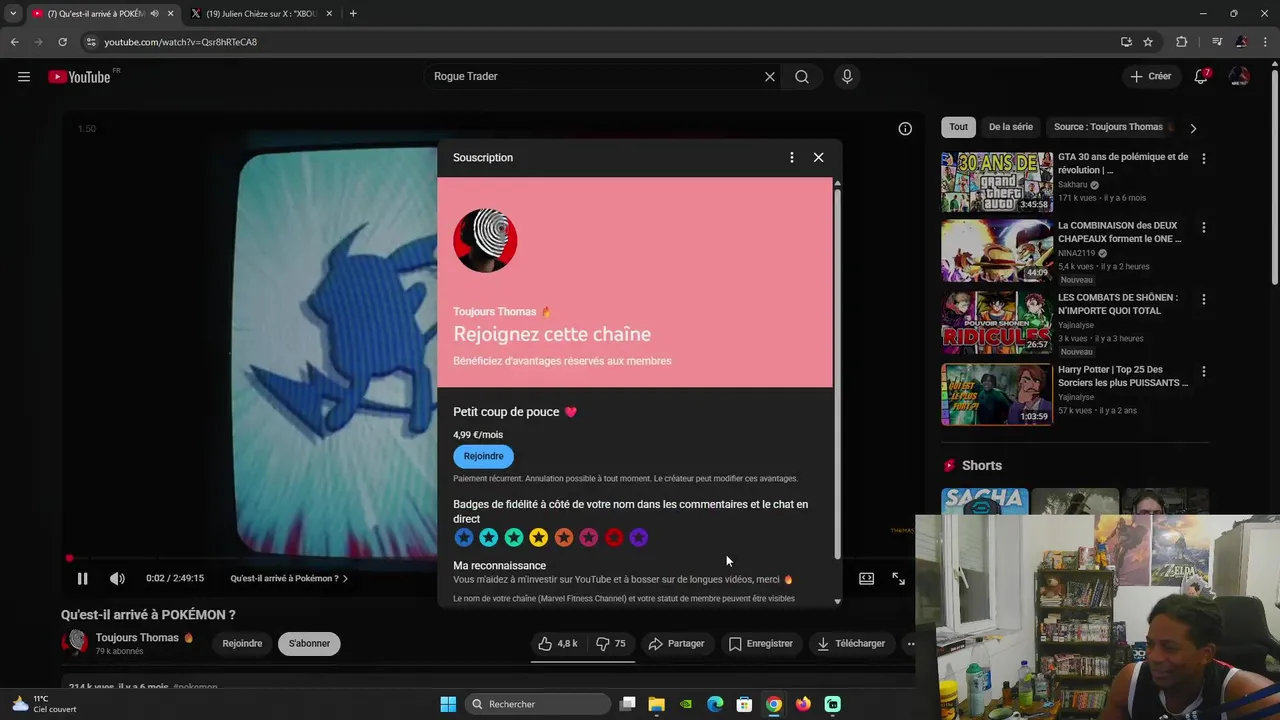
Task: Open Windows Start menu
Action: [448, 704]
